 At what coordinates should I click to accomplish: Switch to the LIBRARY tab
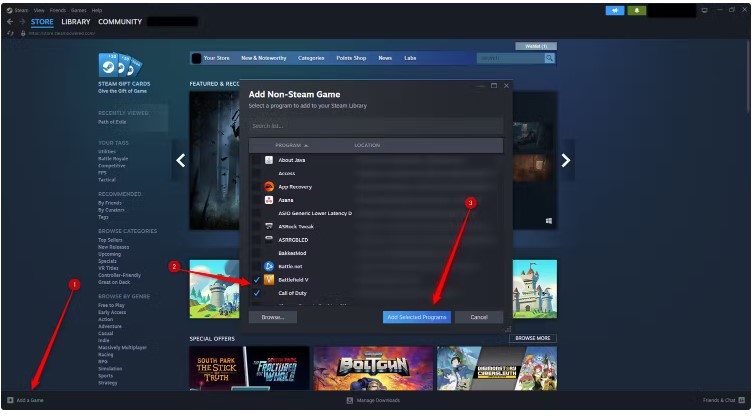coord(76,22)
